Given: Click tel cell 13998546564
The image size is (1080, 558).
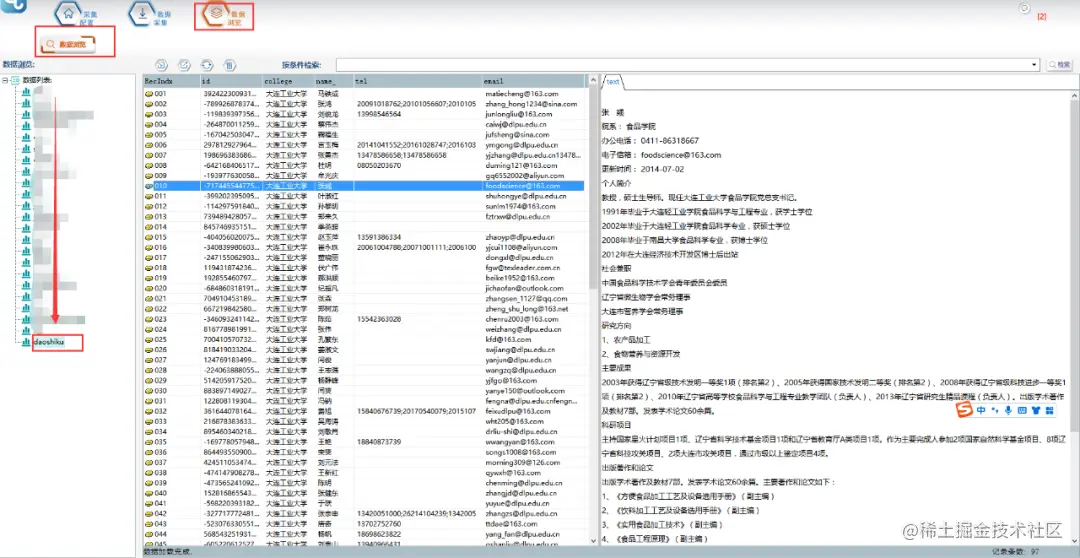Looking at the screenshot, I should [x=380, y=114].
